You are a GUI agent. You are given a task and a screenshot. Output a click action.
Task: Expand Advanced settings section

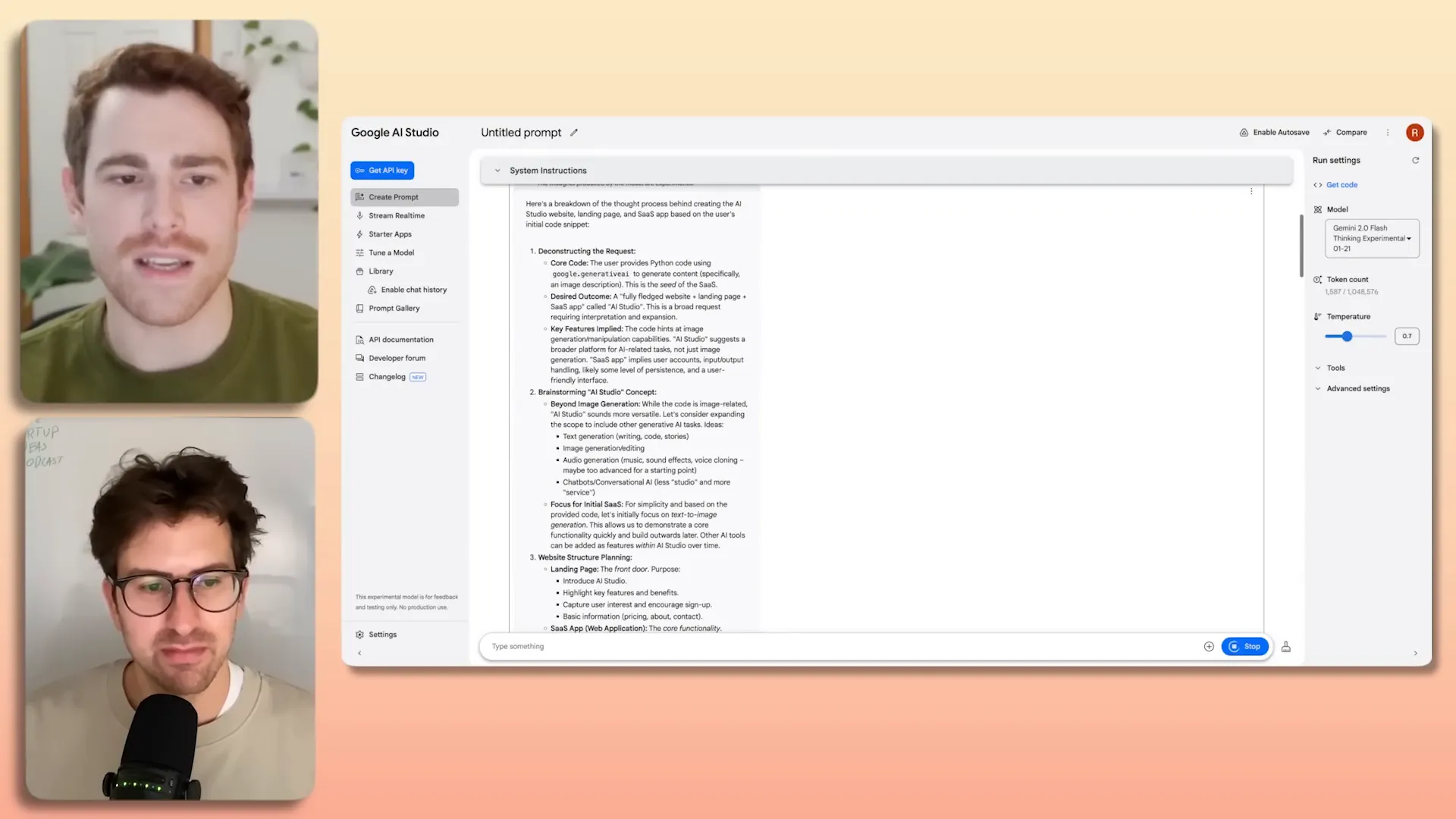tap(1357, 389)
